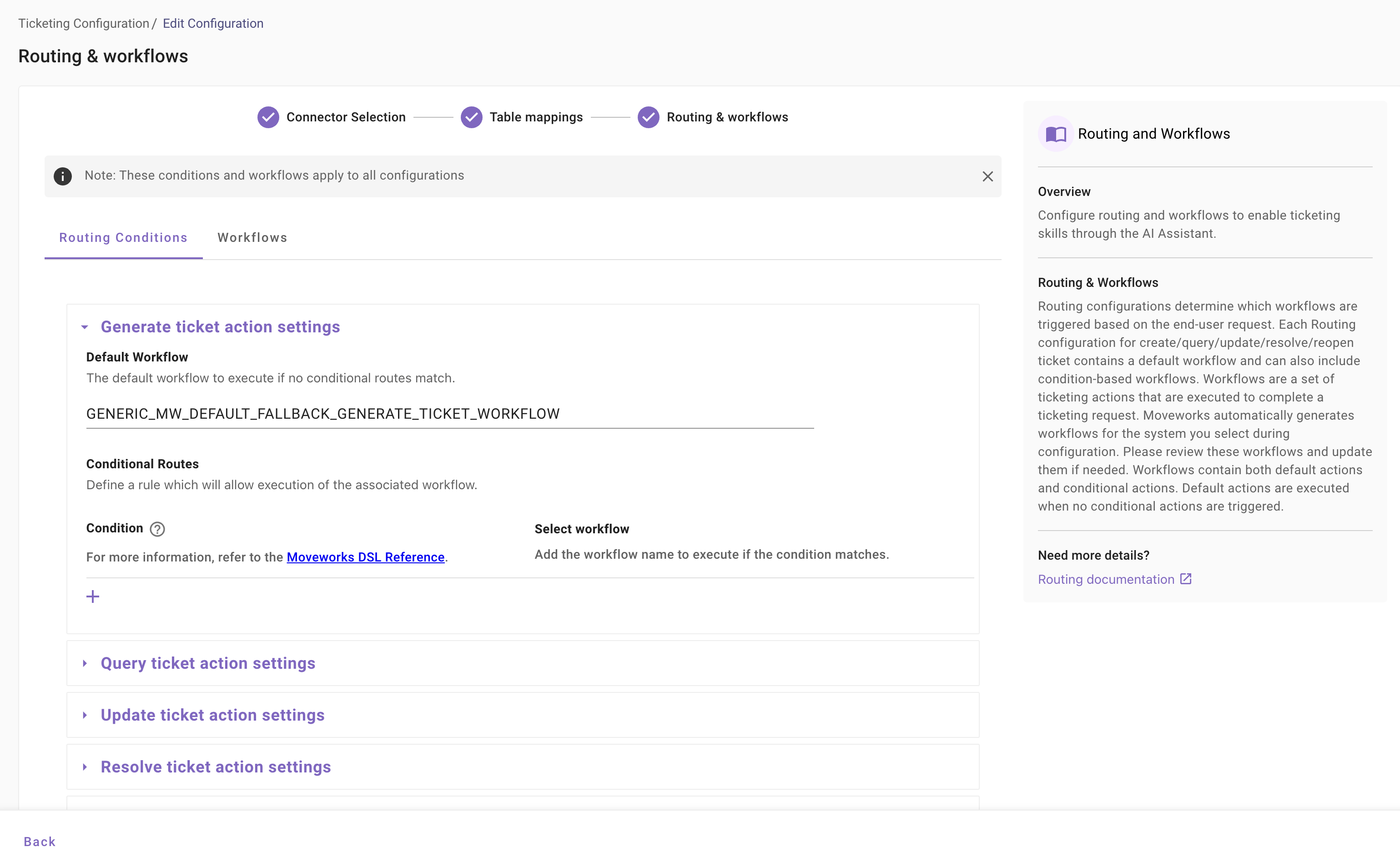Click the info icon in the note banner
This screenshot has height=852, width=1400.
coord(62,176)
